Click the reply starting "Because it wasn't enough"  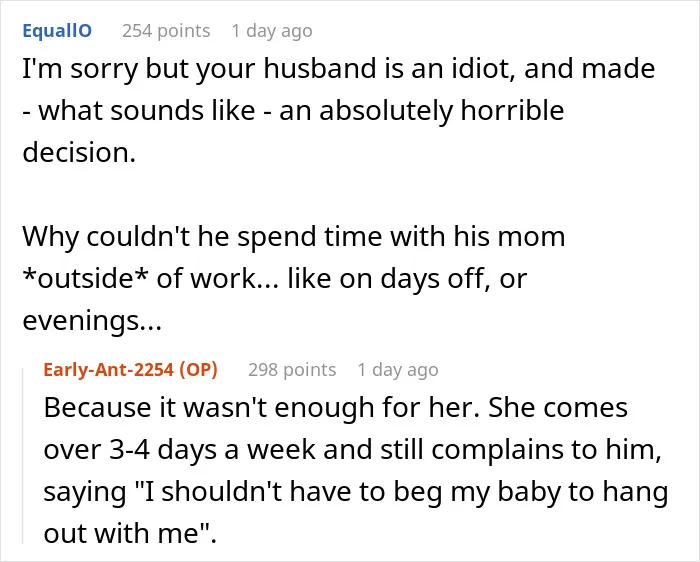pos(356,470)
